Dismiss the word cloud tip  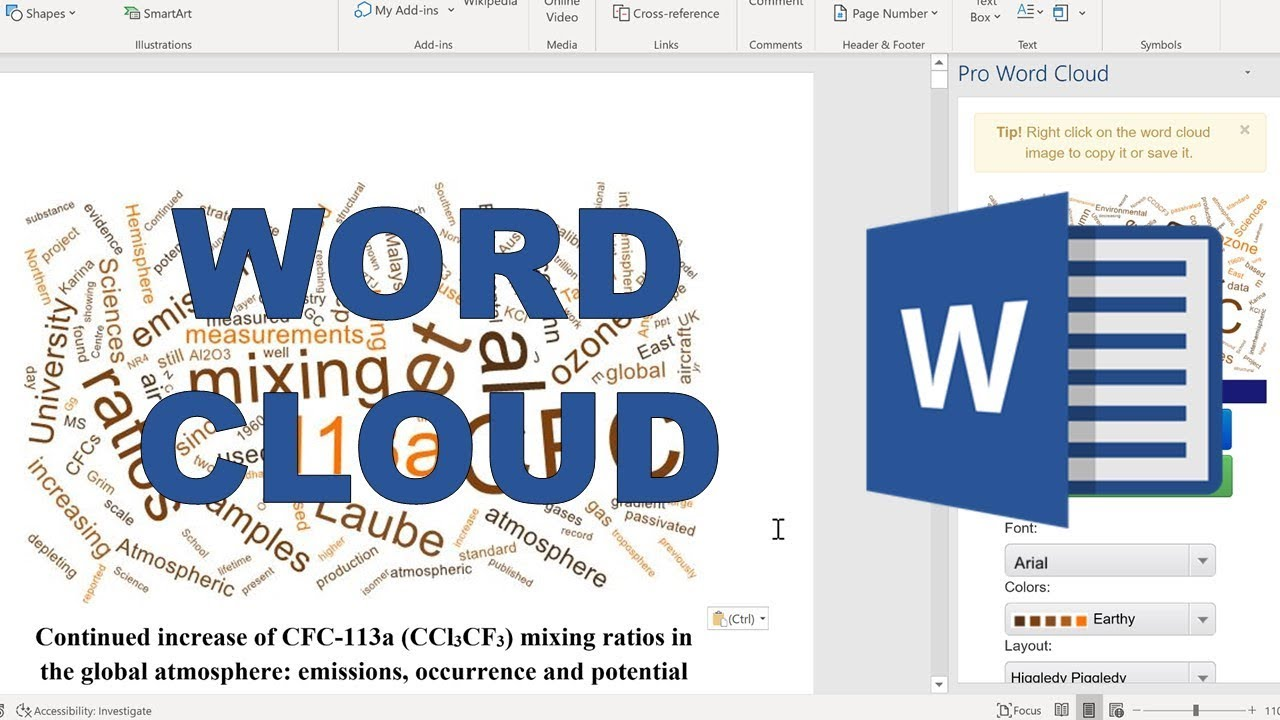[1244, 130]
